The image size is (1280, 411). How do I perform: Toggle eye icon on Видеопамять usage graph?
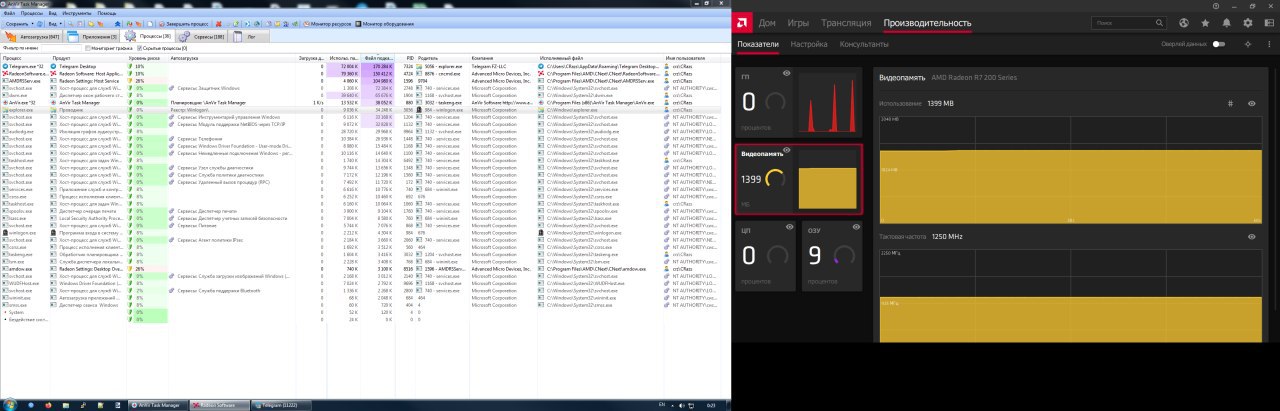pyautogui.click(x=1251, y=103)
